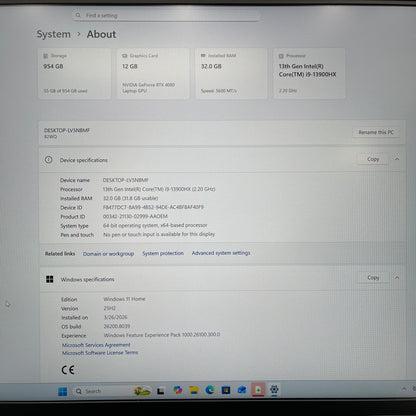Screen dimensions: 416x416
Task: Click the OS build number value
Action: point(117,326)
